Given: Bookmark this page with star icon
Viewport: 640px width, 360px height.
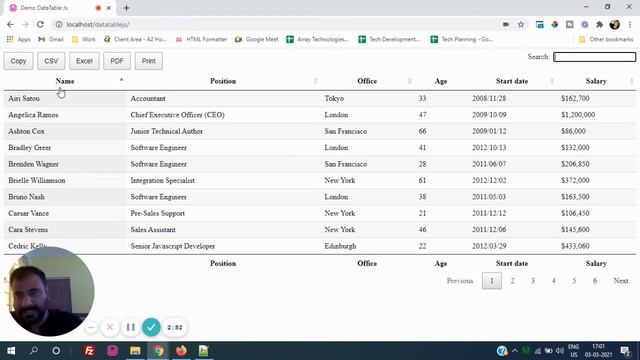Looking at the screenshot, I should coord(521,24).
